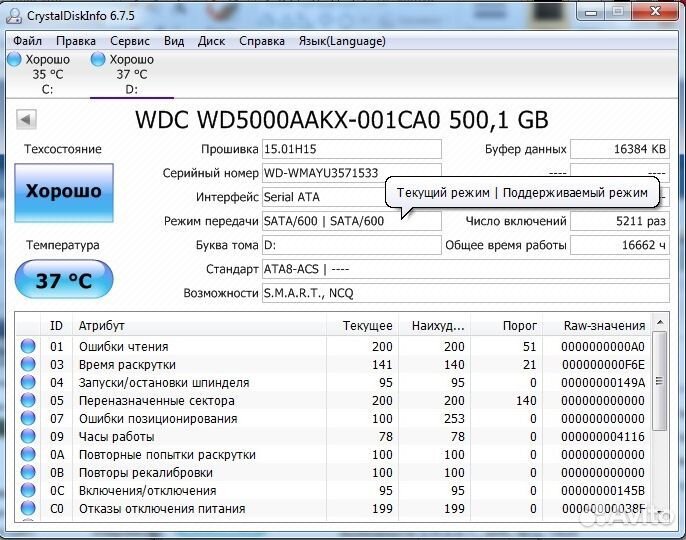Select the Ошибки чтения attribute name
Screen dimensions: 686x540
[x=123, y=347]
